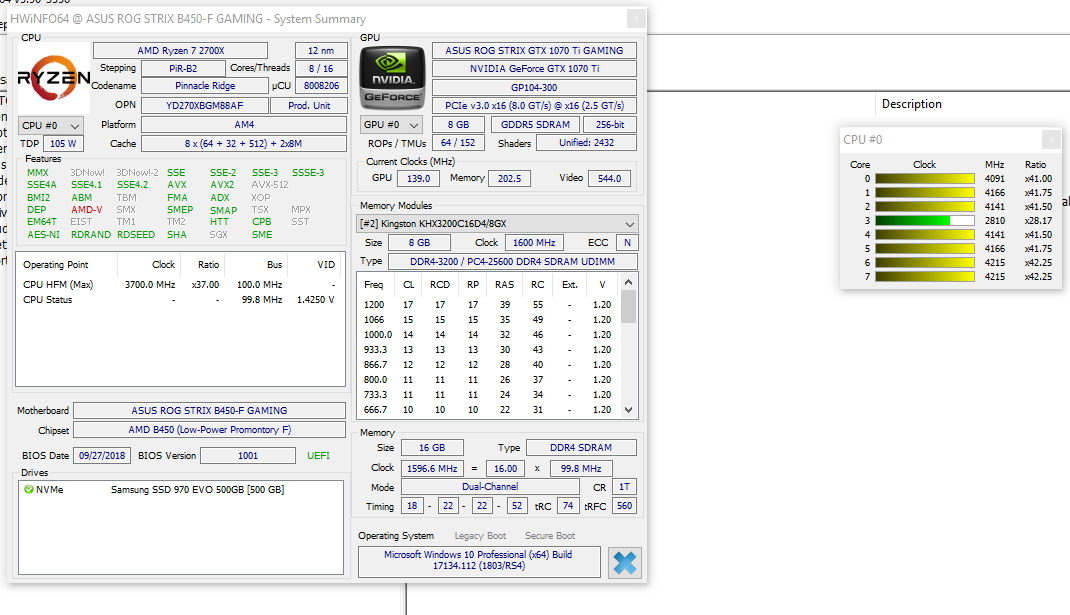The width and height of the screenshot is (1070, 615).
Task: Close the System Summary window title bar X
Action: click(636, 19)
